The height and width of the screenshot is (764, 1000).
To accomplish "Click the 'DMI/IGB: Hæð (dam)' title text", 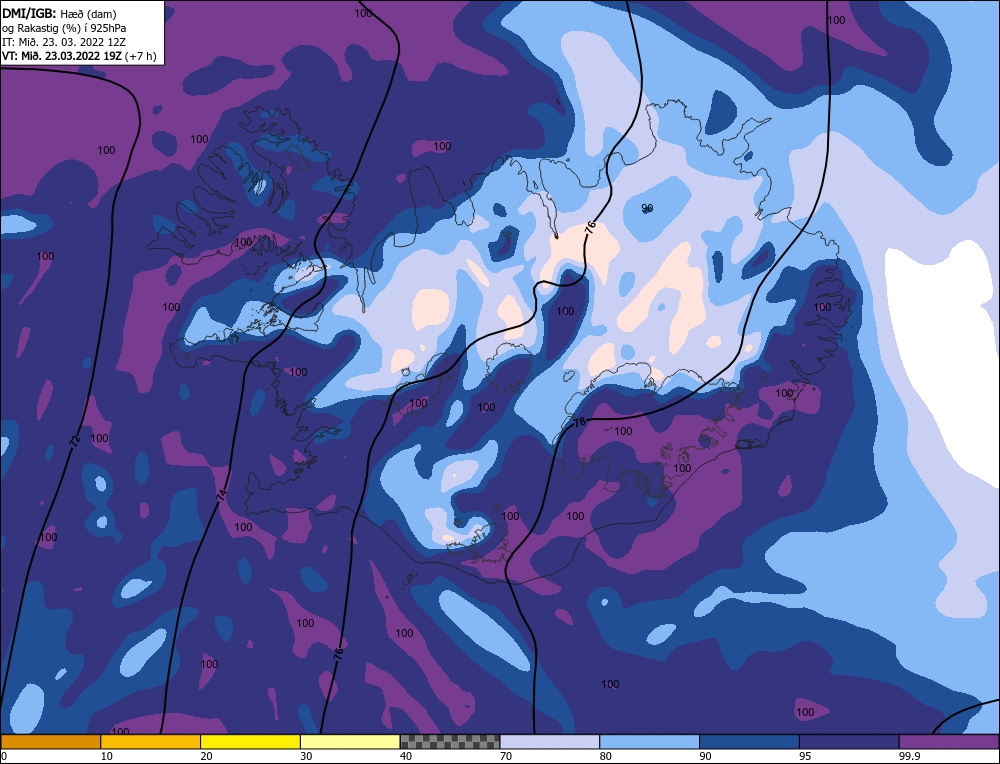I will (59, 13).
